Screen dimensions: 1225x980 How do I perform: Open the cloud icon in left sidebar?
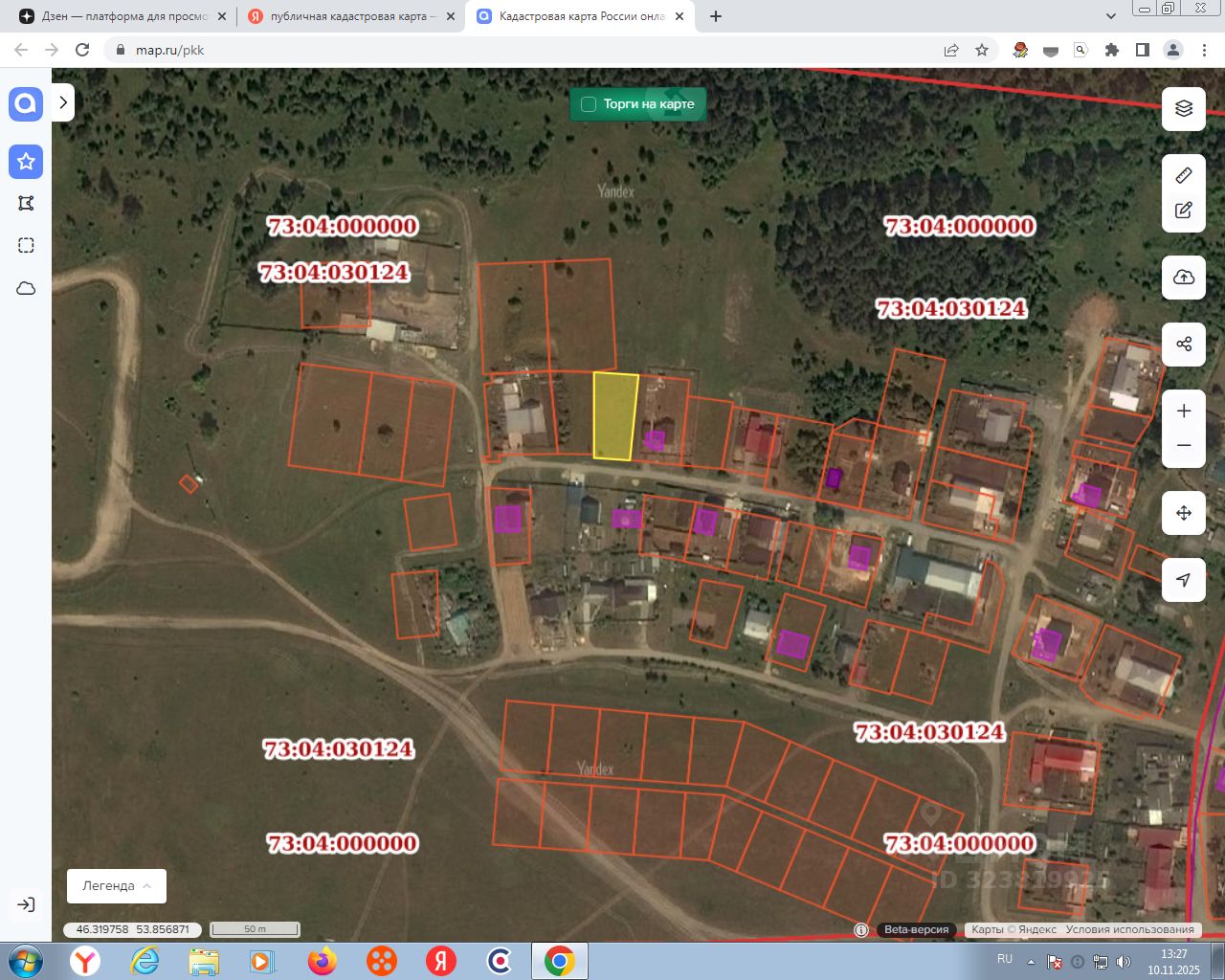click(26, 288)
